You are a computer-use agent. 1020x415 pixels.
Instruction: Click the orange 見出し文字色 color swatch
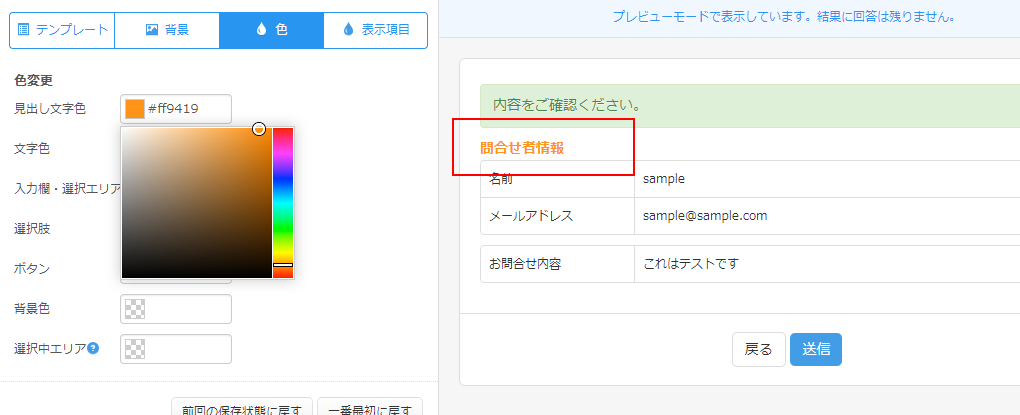point(135,109)
